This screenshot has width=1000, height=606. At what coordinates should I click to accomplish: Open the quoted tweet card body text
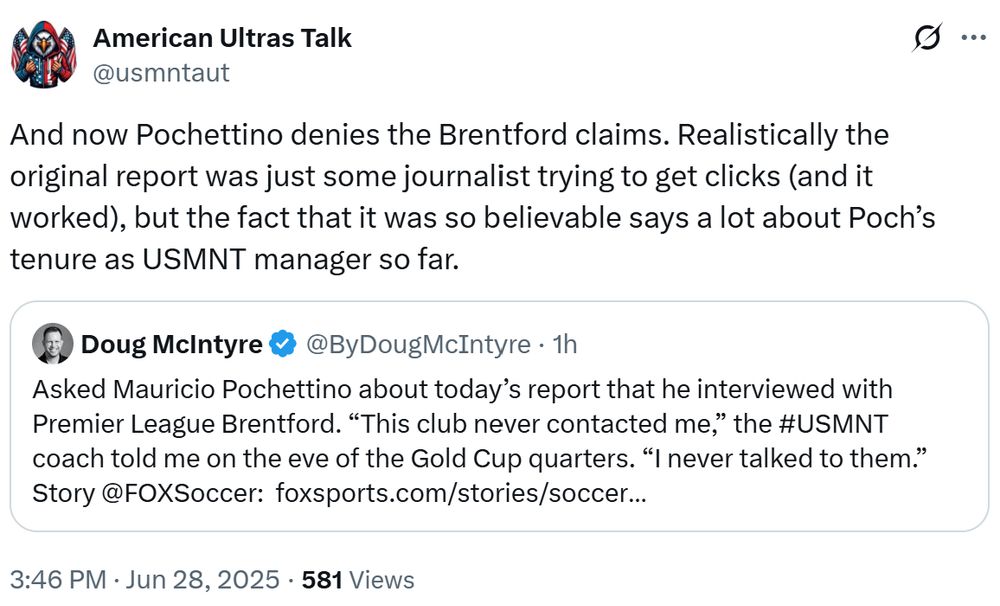[480, 441]
